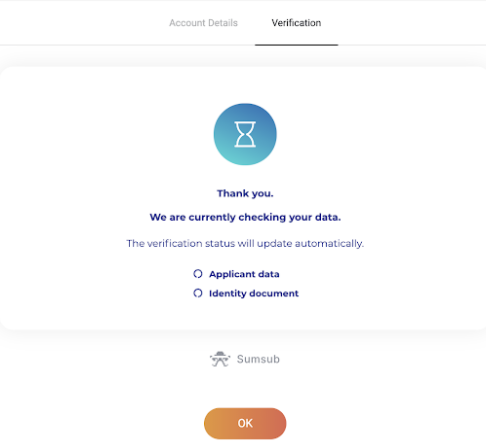Click the spinner icon beside Identity document
The width and height of the screenshot is (486, 446).
(198, 293)
